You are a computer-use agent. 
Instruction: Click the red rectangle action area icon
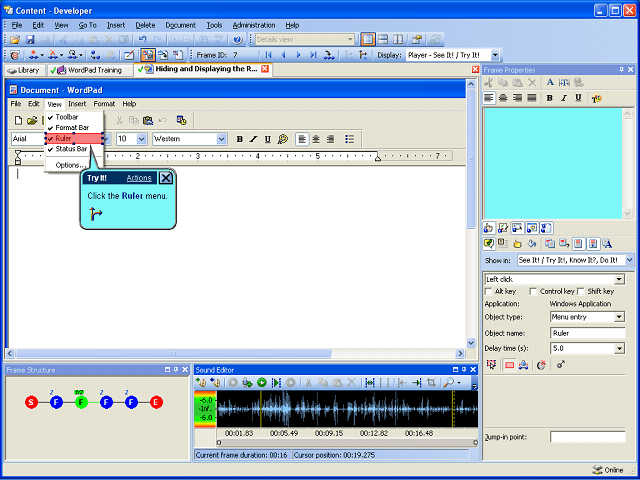[x=509, y=365]
